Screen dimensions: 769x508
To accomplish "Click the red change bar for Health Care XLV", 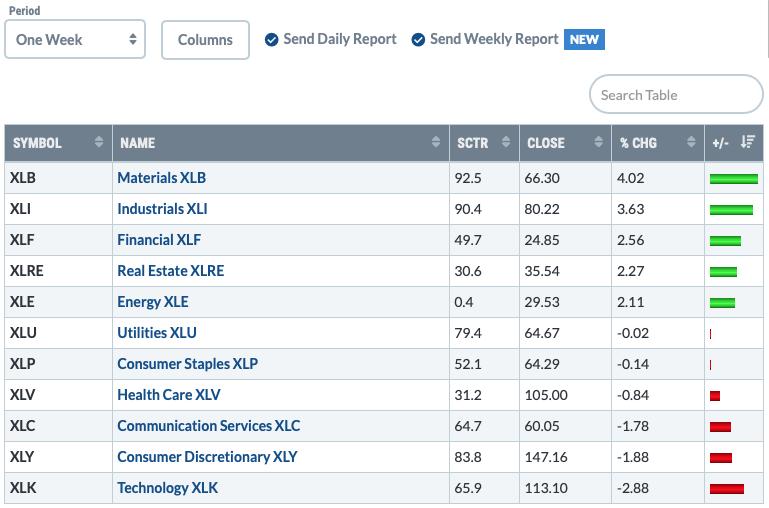I will click(715, 396).
